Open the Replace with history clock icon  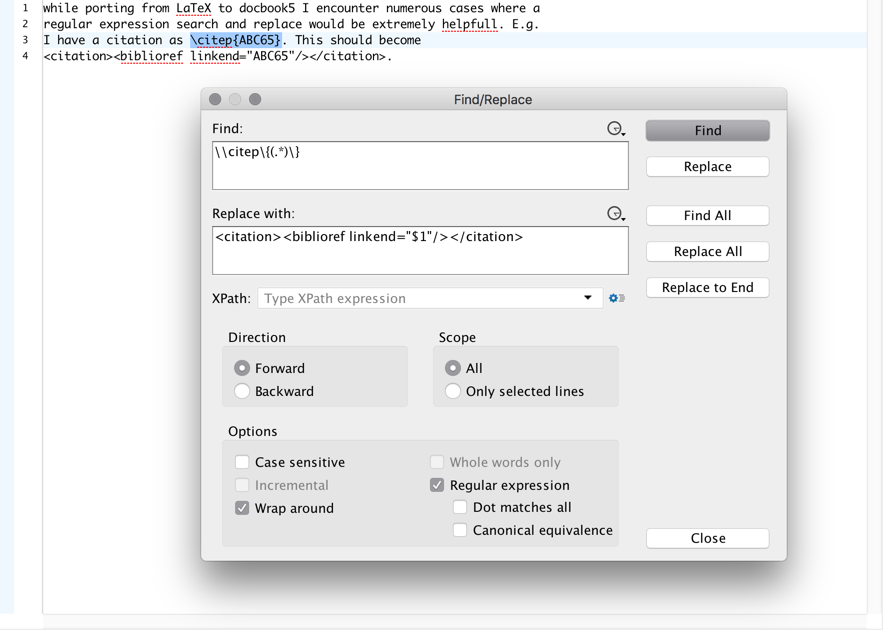coord(616,214)
